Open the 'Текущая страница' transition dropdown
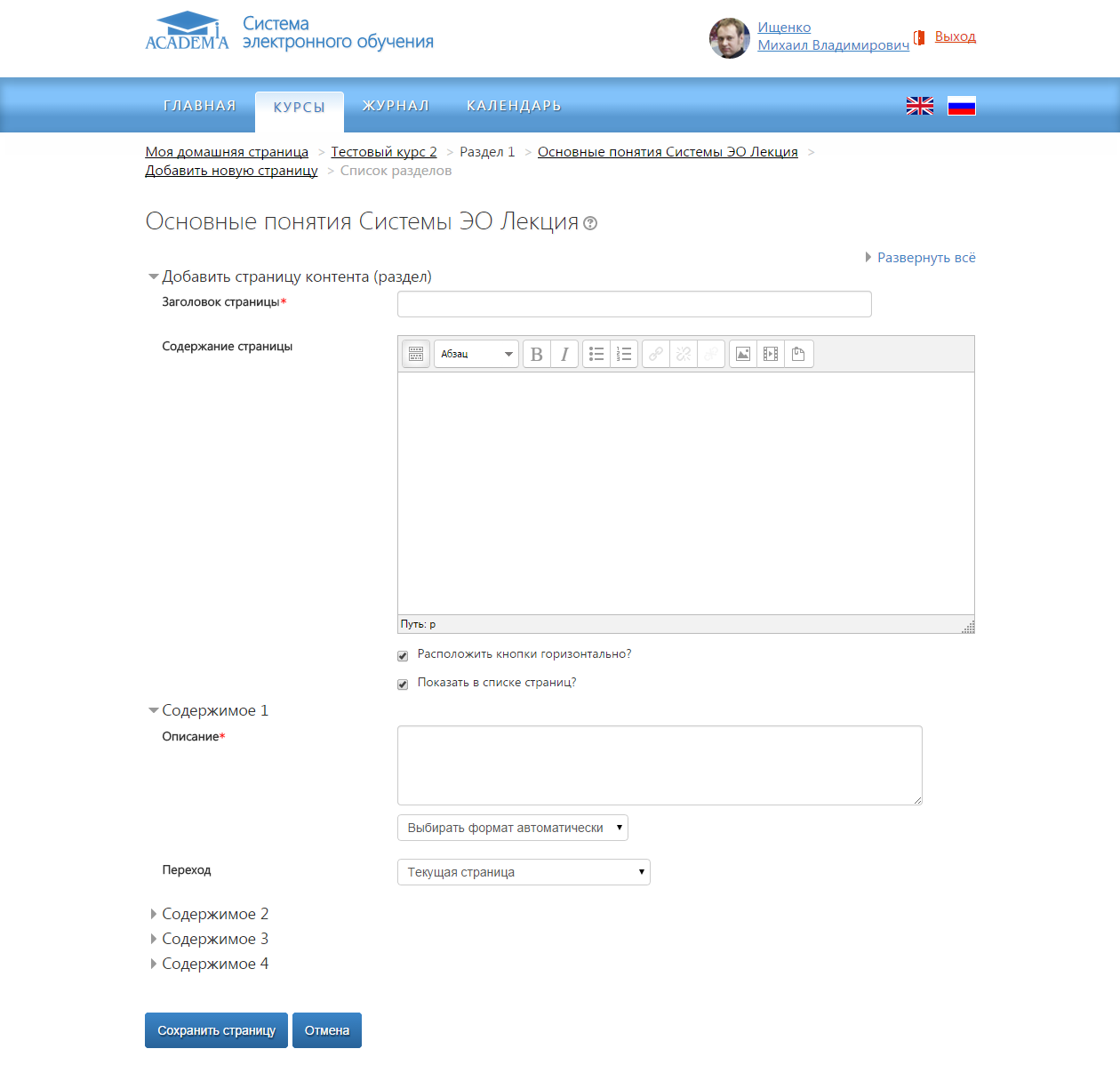 tap(524, 872)
